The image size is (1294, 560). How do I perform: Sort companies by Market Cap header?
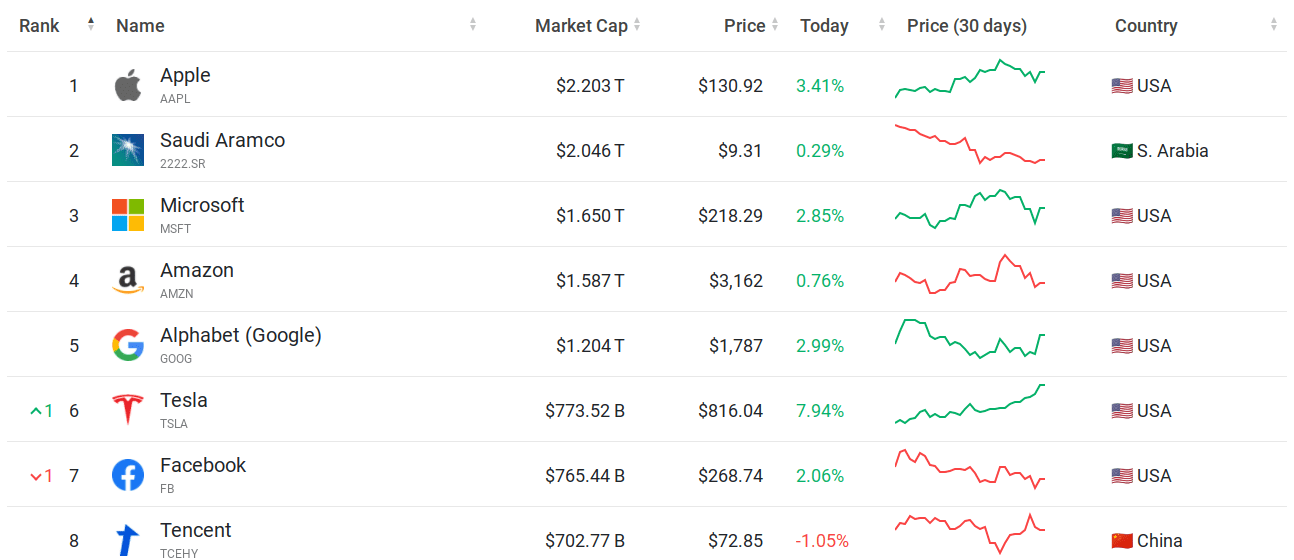click(x=581, y=26)
